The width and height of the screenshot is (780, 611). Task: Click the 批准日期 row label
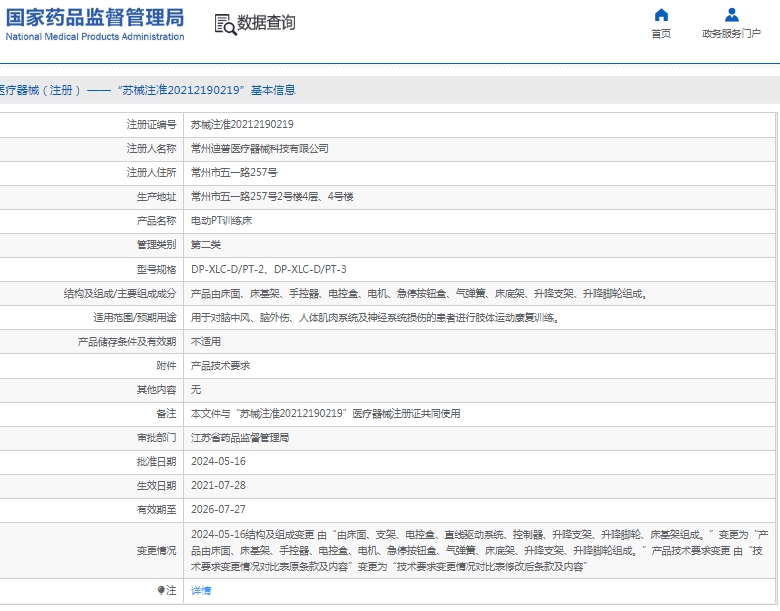(x=156, y=461)
